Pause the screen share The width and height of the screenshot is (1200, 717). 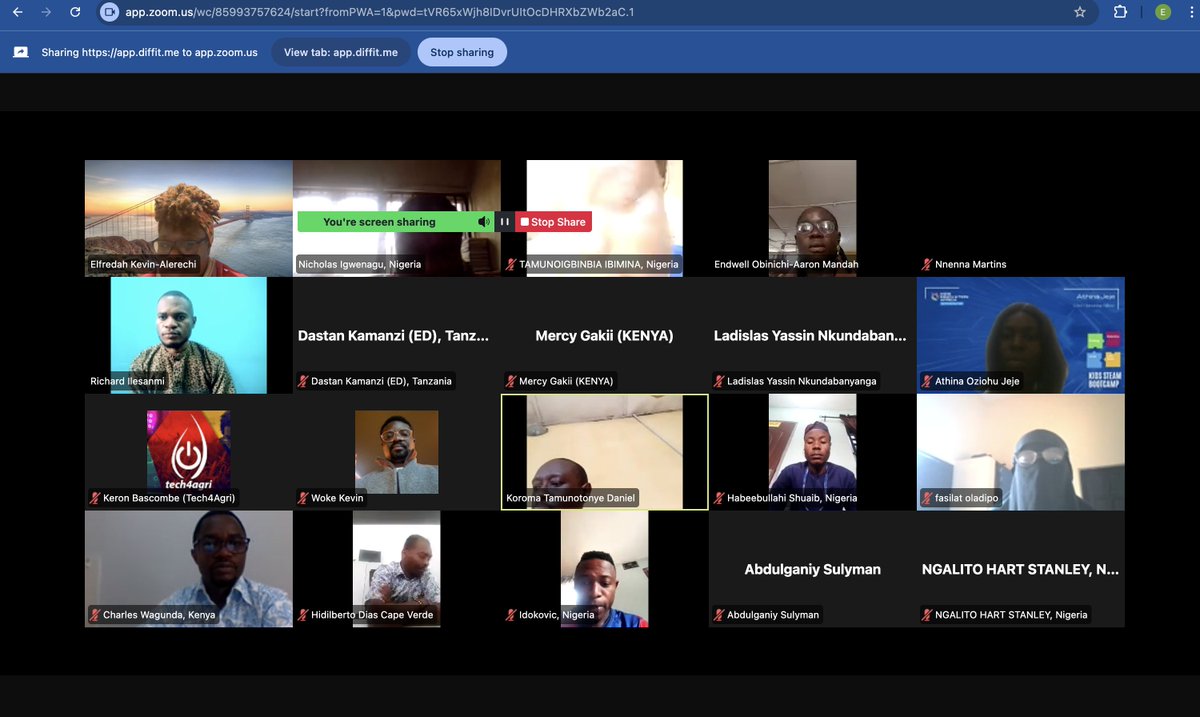504,222
